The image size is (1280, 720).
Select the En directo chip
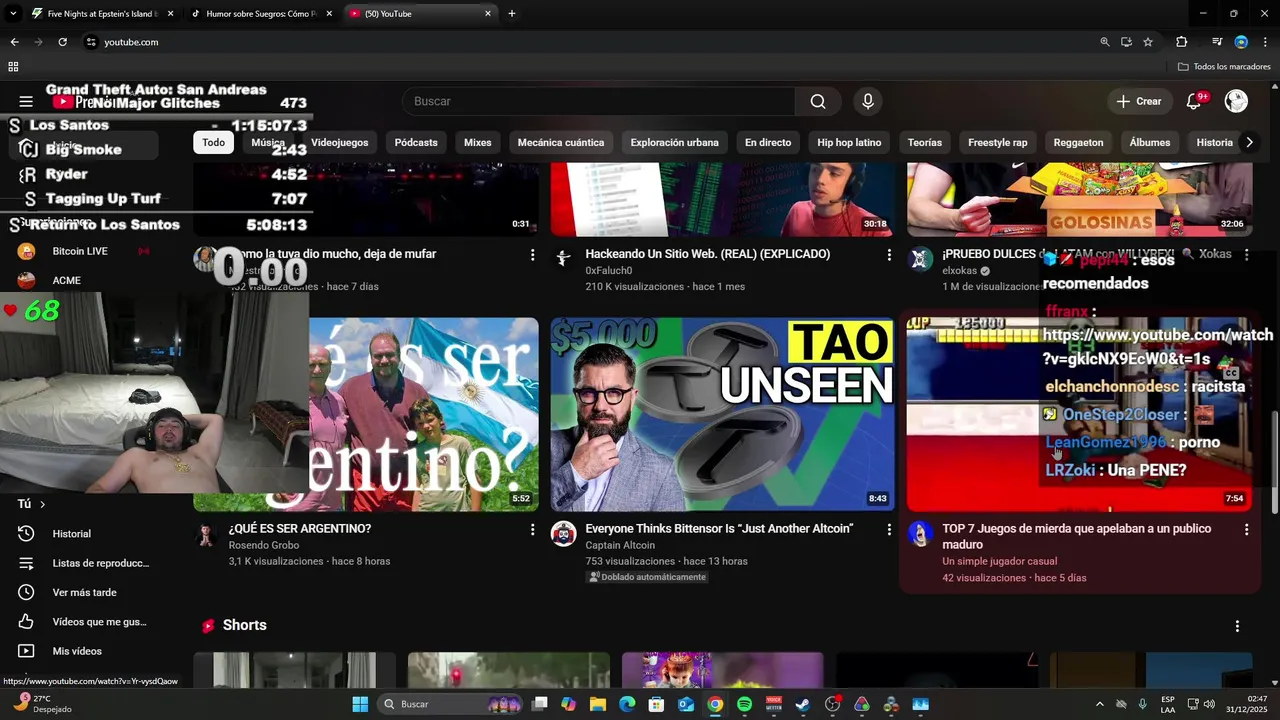tap(768, 142)
